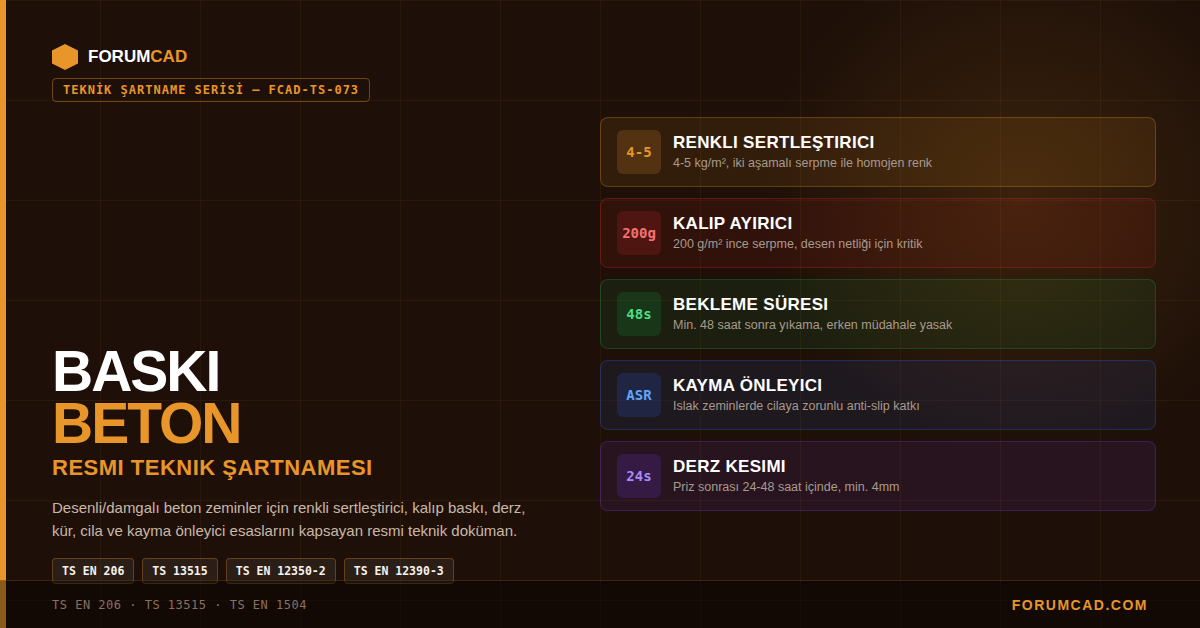Screen dimensions: 1200x628
Task: Click the large white BASKI heading
Action: click(136, 371)
